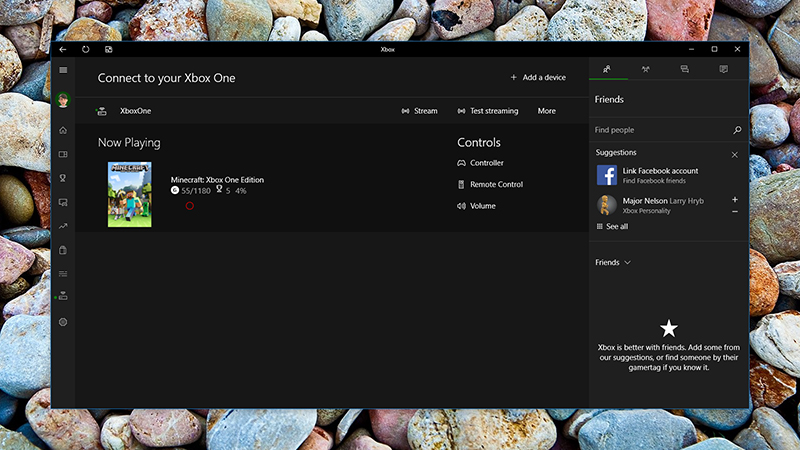Open My games icon in sidebar
This screenshot has height=450, width=800.
pyautogui.click(x=63, y=154)
